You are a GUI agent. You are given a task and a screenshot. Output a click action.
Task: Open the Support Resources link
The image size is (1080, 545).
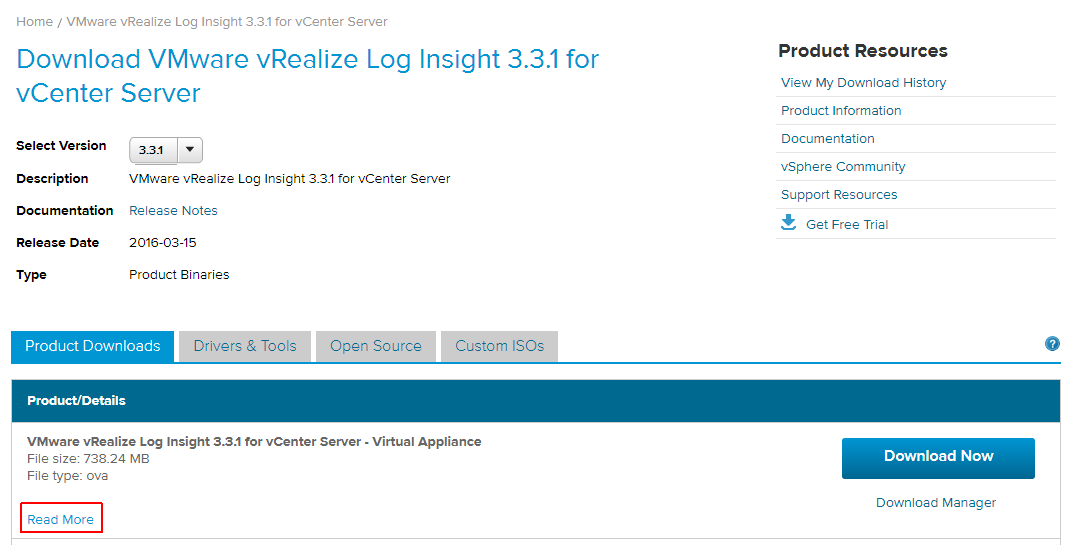click(x=838, y=195)
